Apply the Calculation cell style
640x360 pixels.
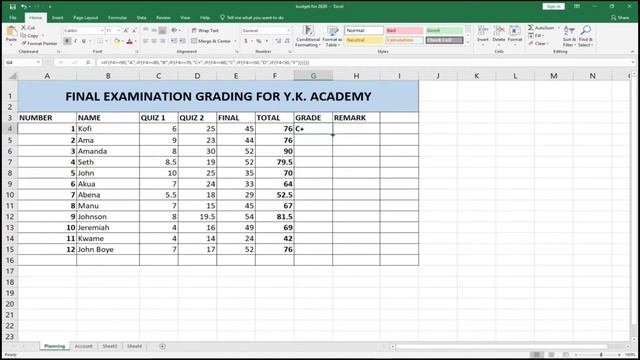[404, 40]
